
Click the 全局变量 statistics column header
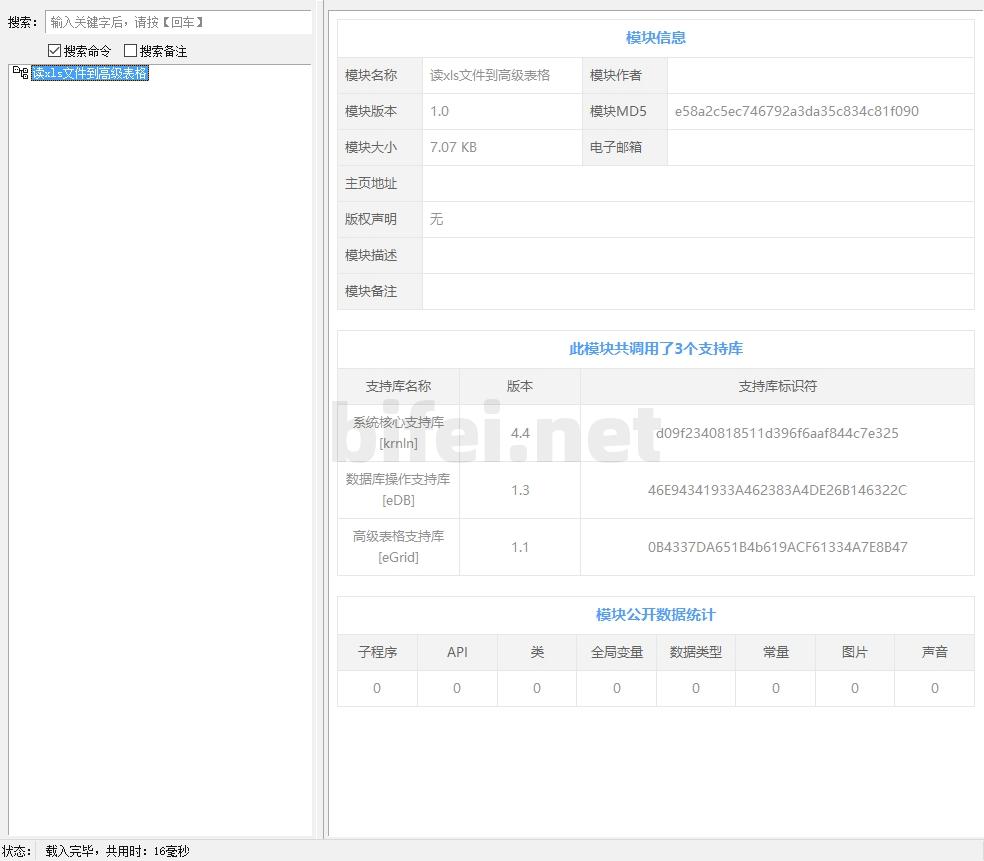point(616,652)
